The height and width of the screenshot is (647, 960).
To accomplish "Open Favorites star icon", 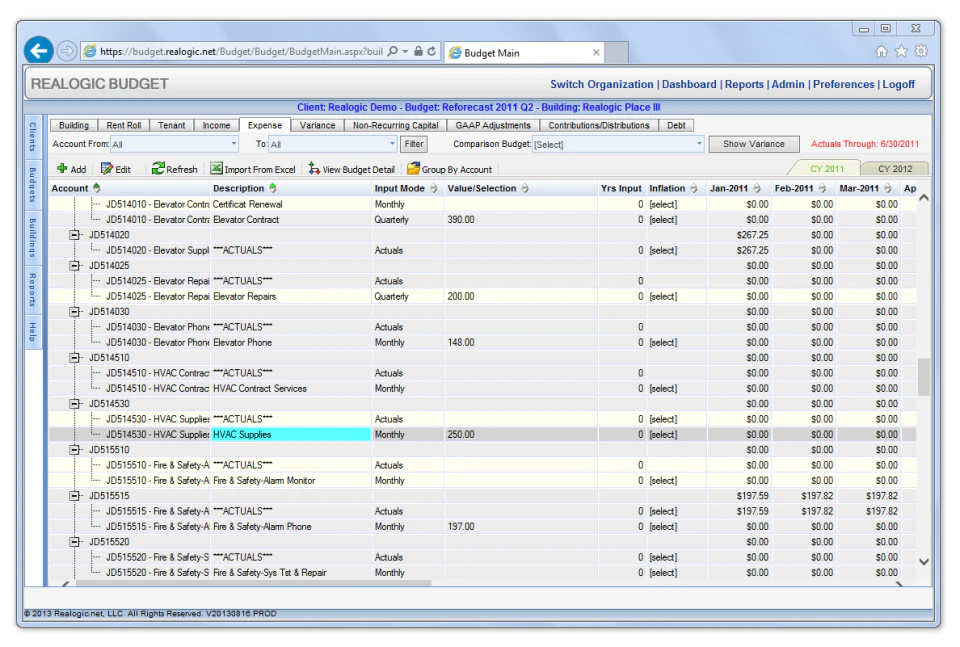I will click(901, 51).
